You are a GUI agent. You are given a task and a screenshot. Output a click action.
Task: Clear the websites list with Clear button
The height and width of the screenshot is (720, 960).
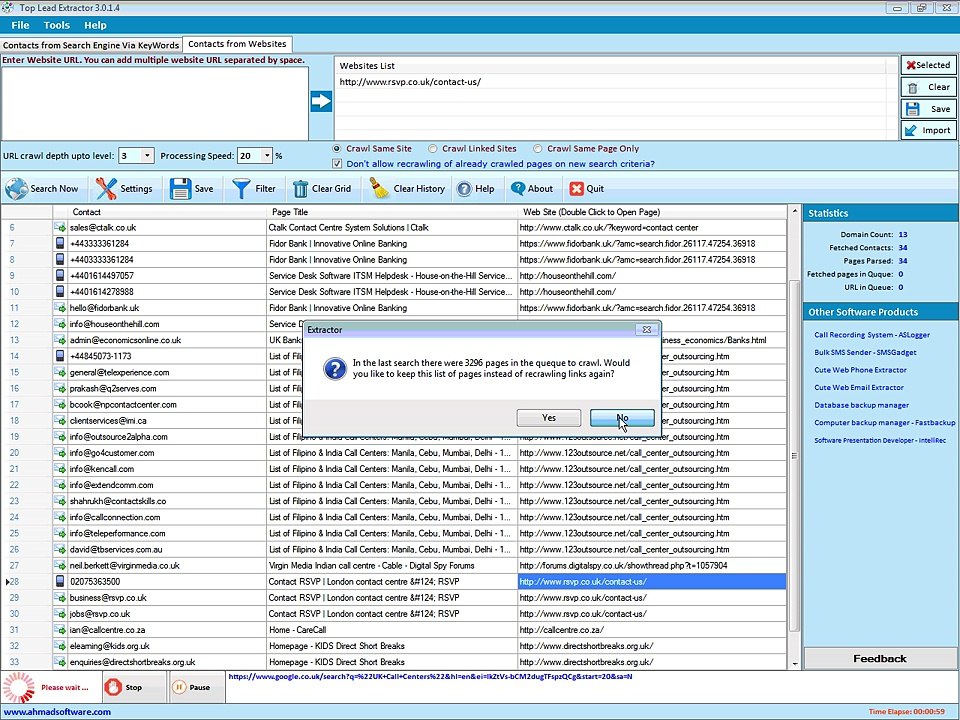(x=928, y=87)
